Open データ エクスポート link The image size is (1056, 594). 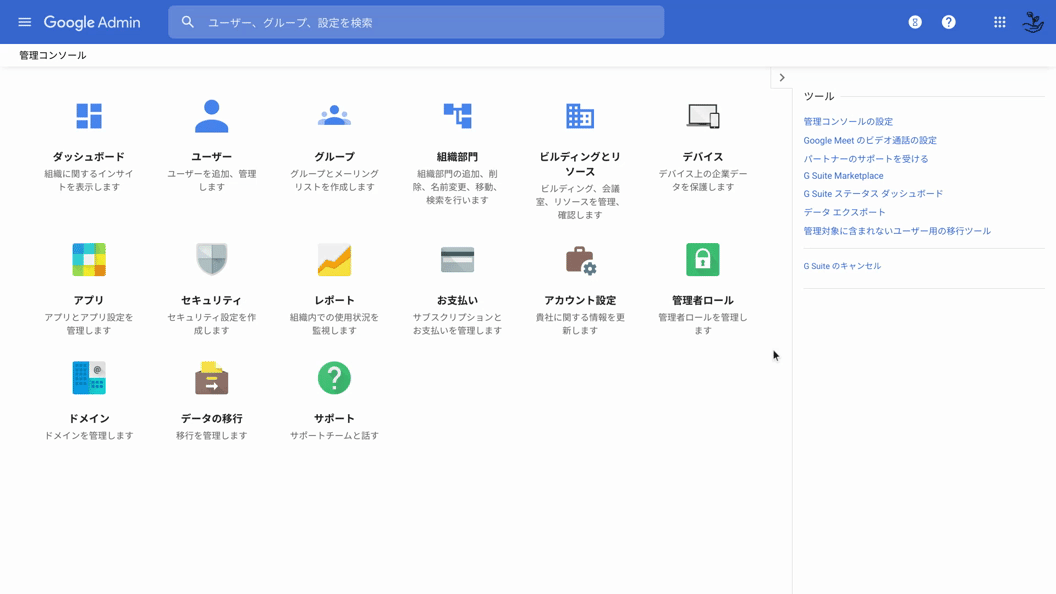coord(844,212)
